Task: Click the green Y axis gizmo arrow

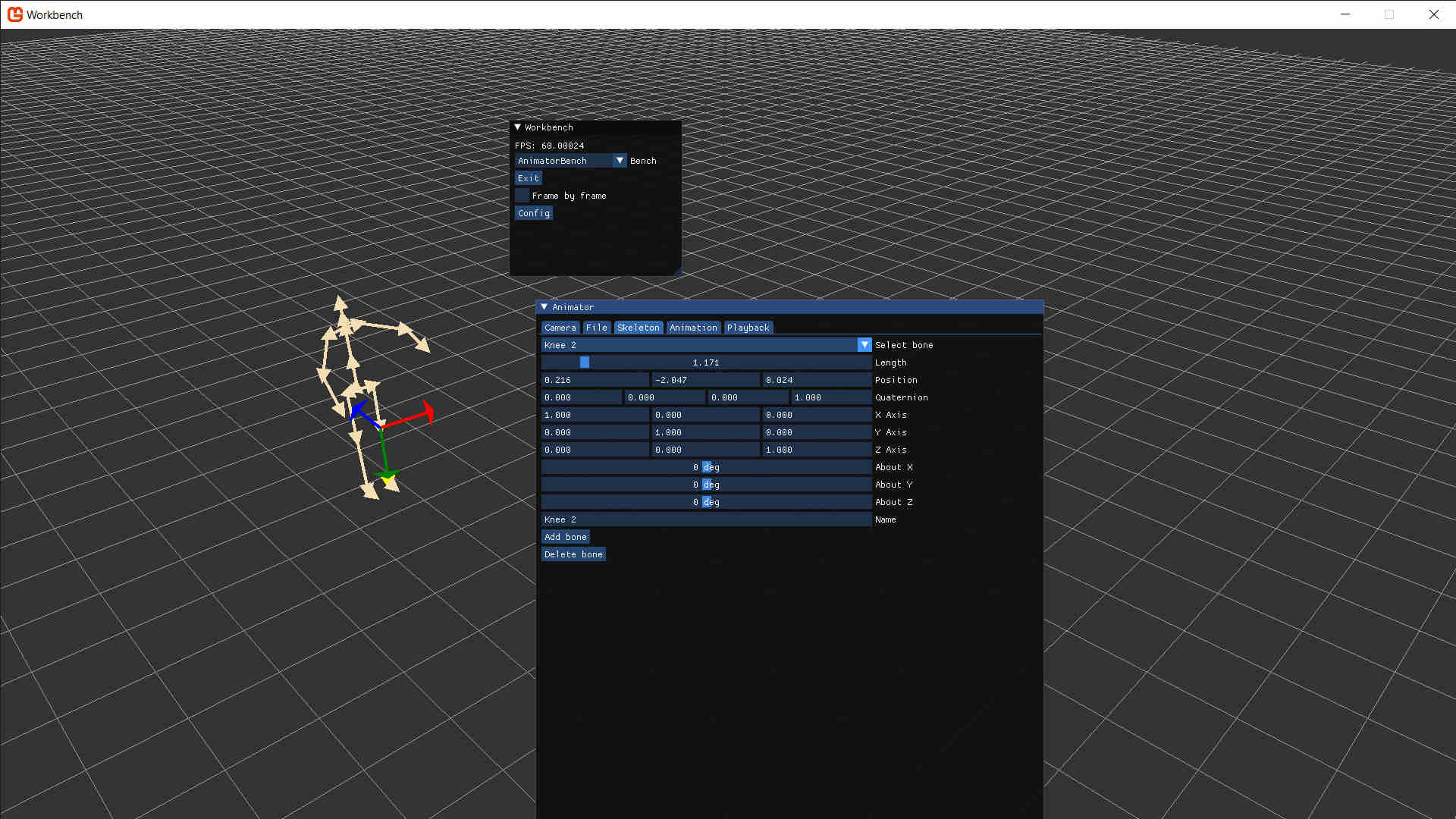Action: [x=388, y=476]
